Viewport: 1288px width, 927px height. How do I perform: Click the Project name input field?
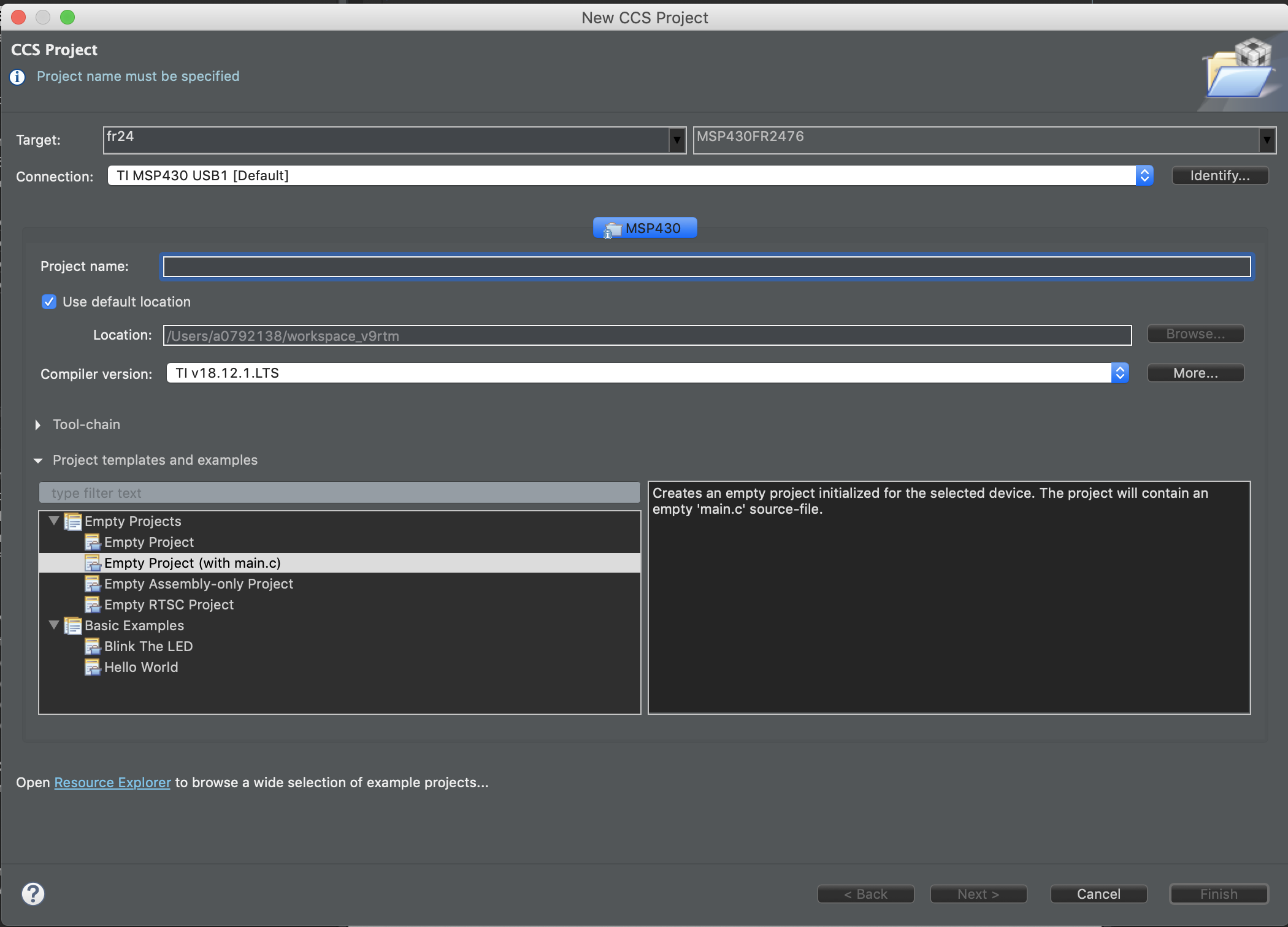pyautogui.click(x=707, y=267)
